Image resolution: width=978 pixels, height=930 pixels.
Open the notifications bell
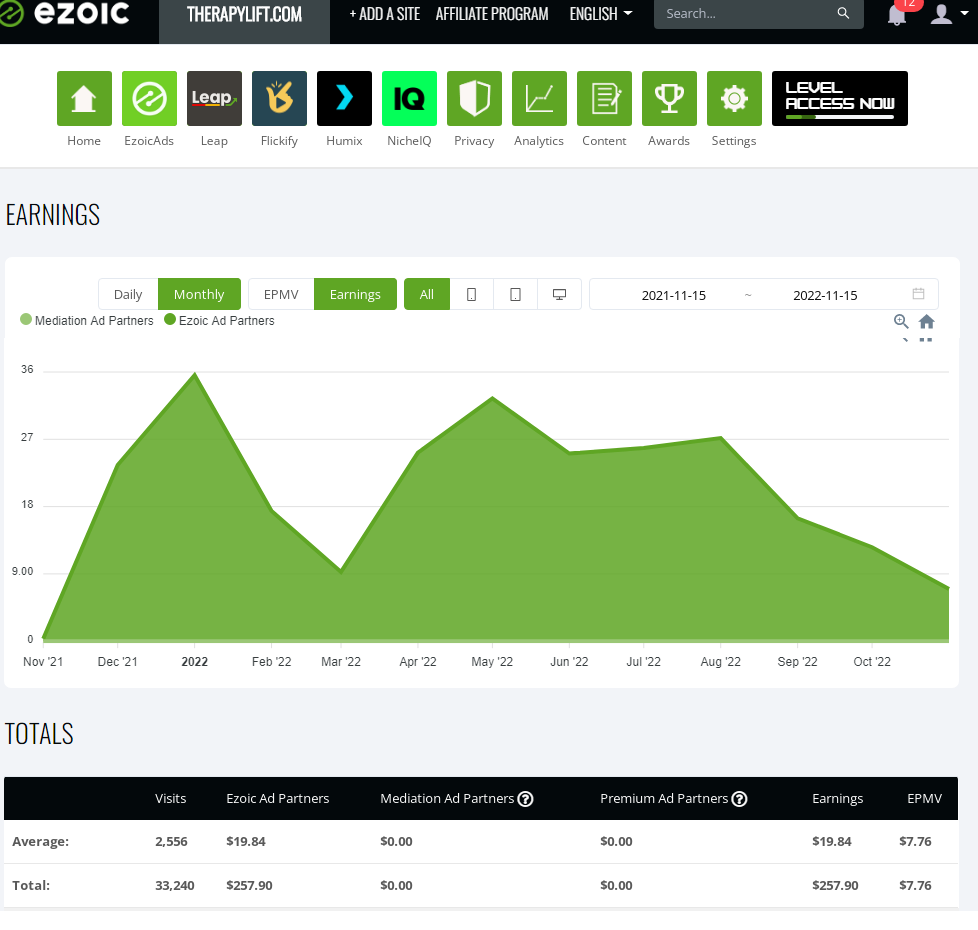(x=897, y=14)
